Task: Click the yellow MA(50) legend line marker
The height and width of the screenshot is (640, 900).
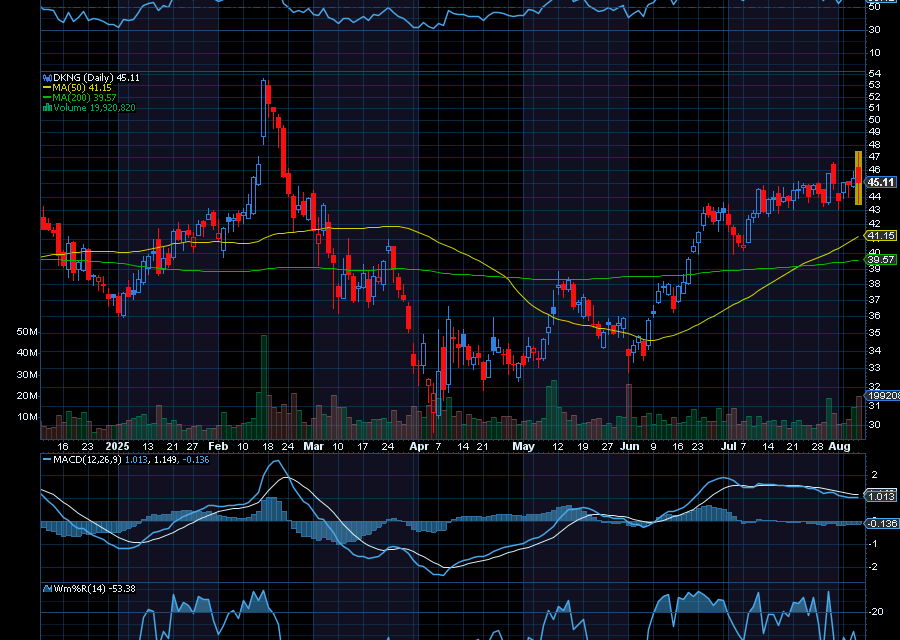Action: click(x=48, y=88)
